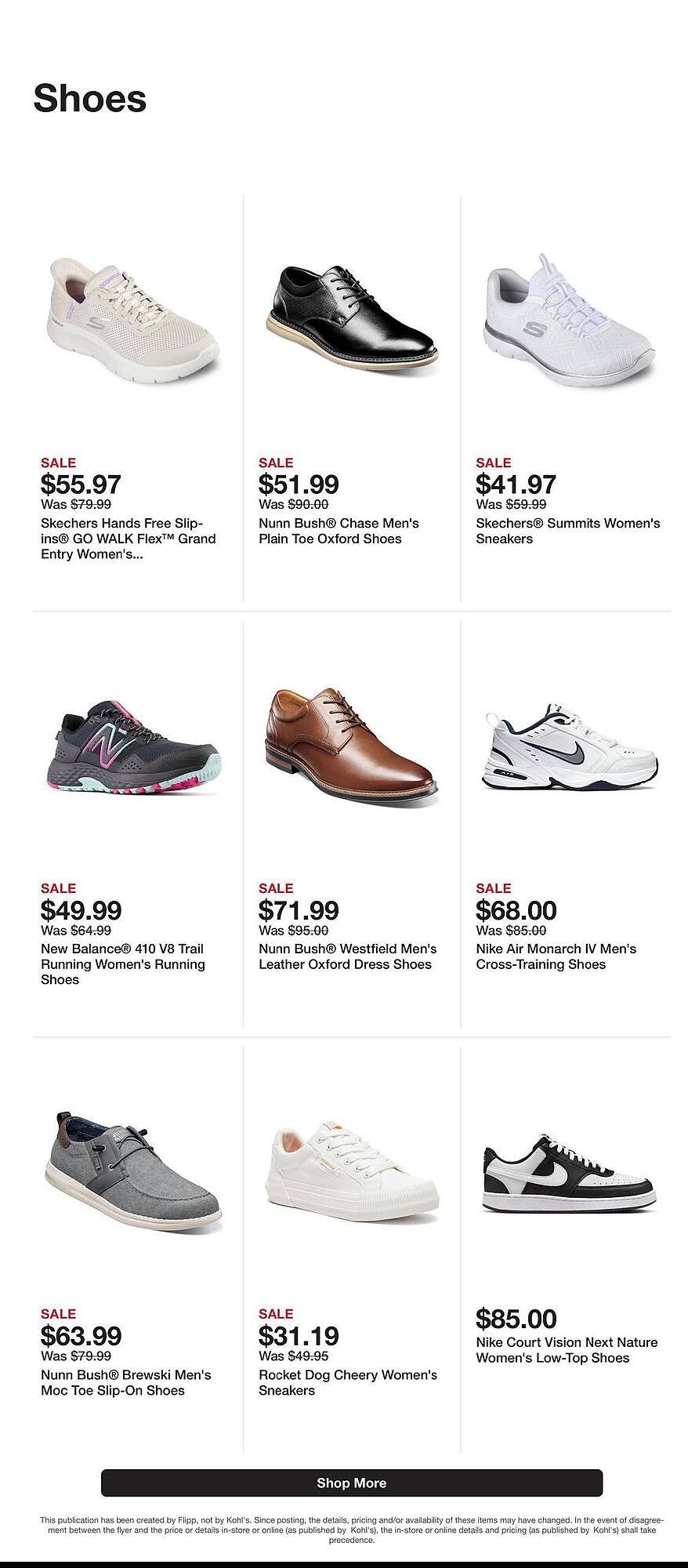Viewport: 688px width, 1568px height.
Task: Open Nike Court Vision Next Nature link
Action: pos(566,1350)
